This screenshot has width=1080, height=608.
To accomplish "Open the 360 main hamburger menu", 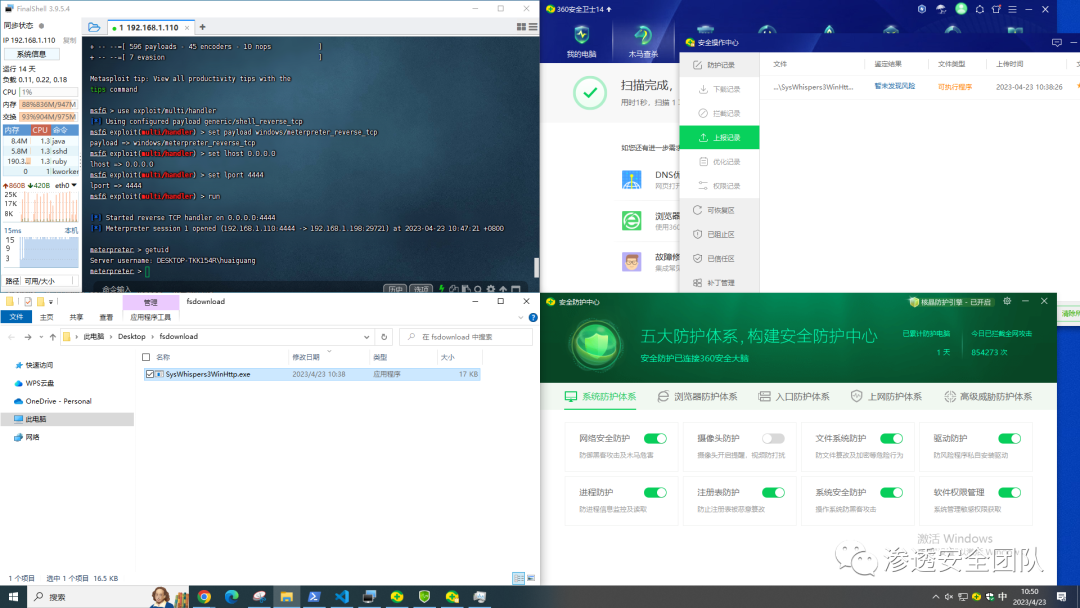I will coord(1012,9).
